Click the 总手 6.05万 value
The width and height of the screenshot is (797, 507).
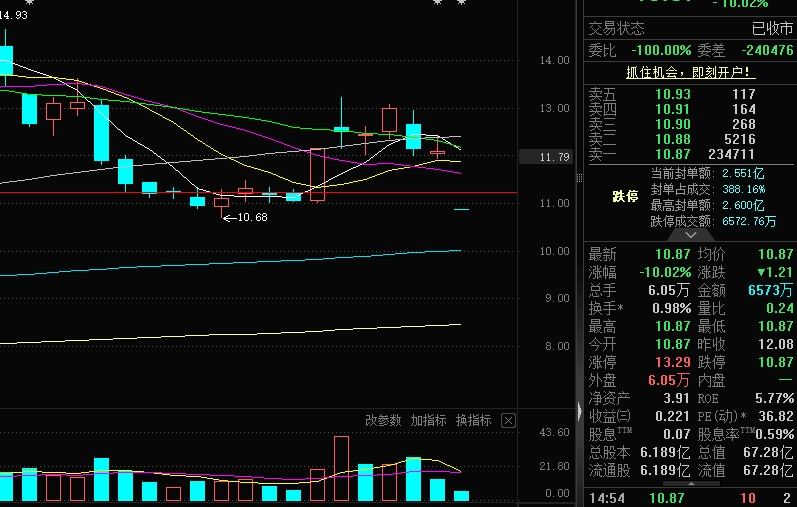[x=668, y=290]
